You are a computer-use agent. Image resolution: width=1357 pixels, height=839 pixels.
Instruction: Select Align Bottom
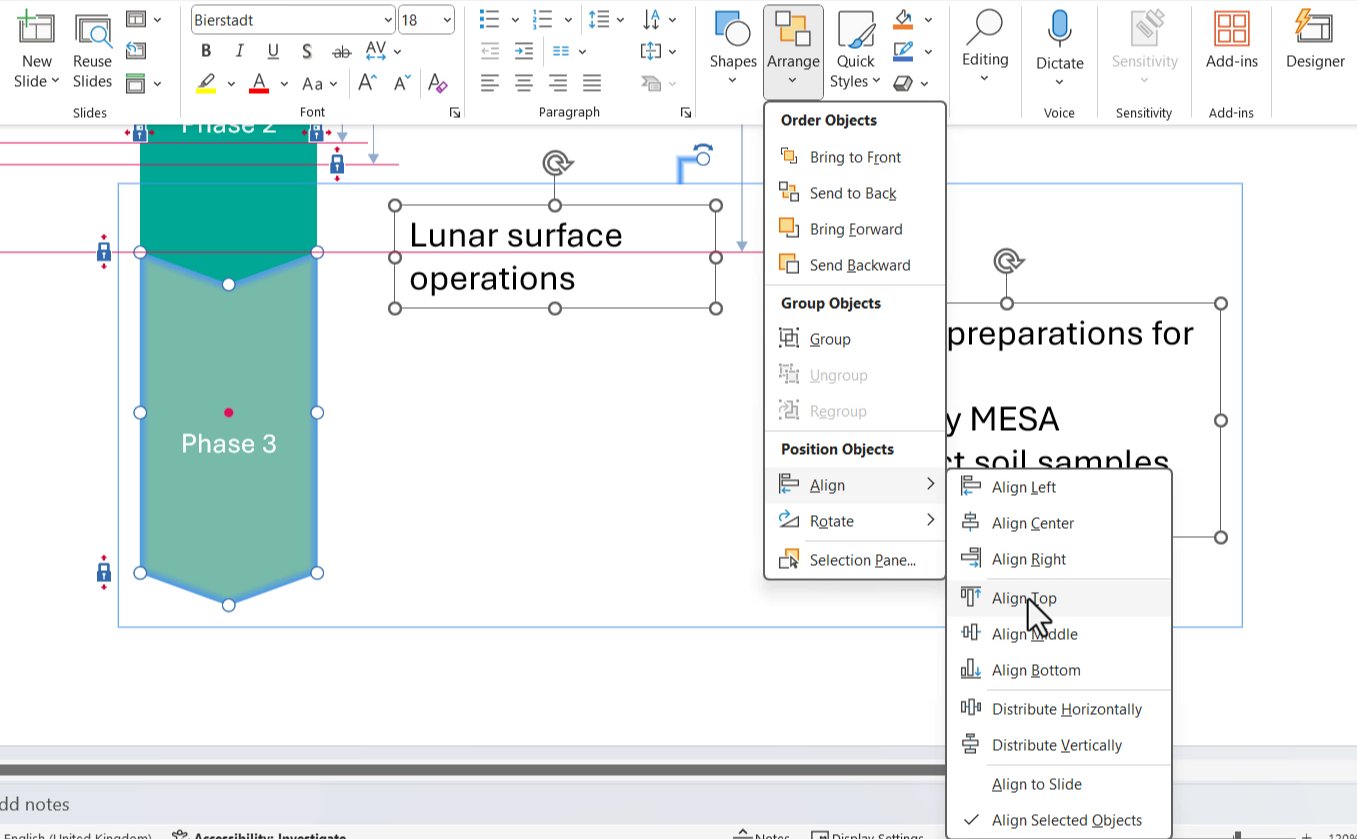pos(1059,670)
